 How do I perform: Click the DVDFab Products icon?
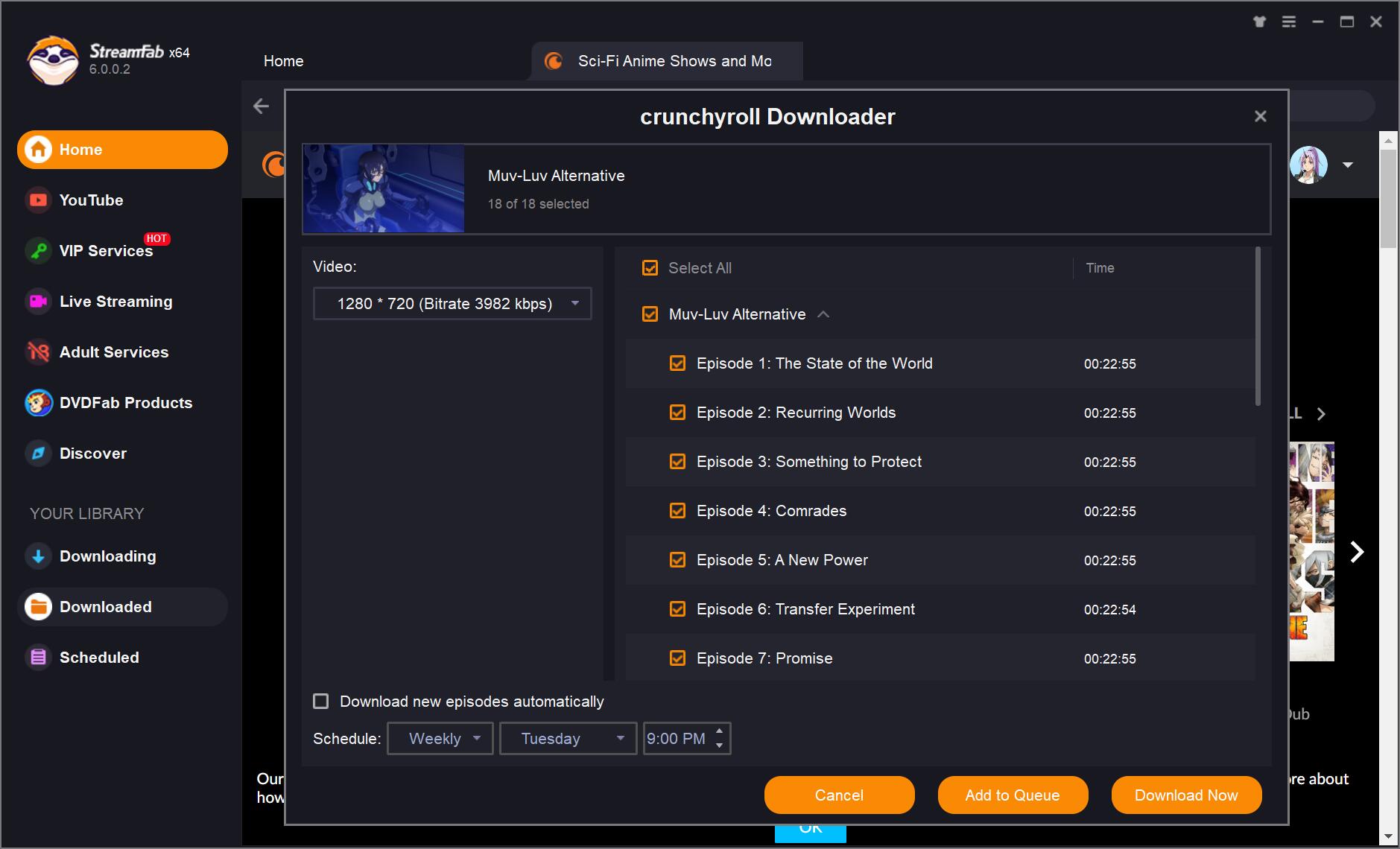(x=38, y=403)
